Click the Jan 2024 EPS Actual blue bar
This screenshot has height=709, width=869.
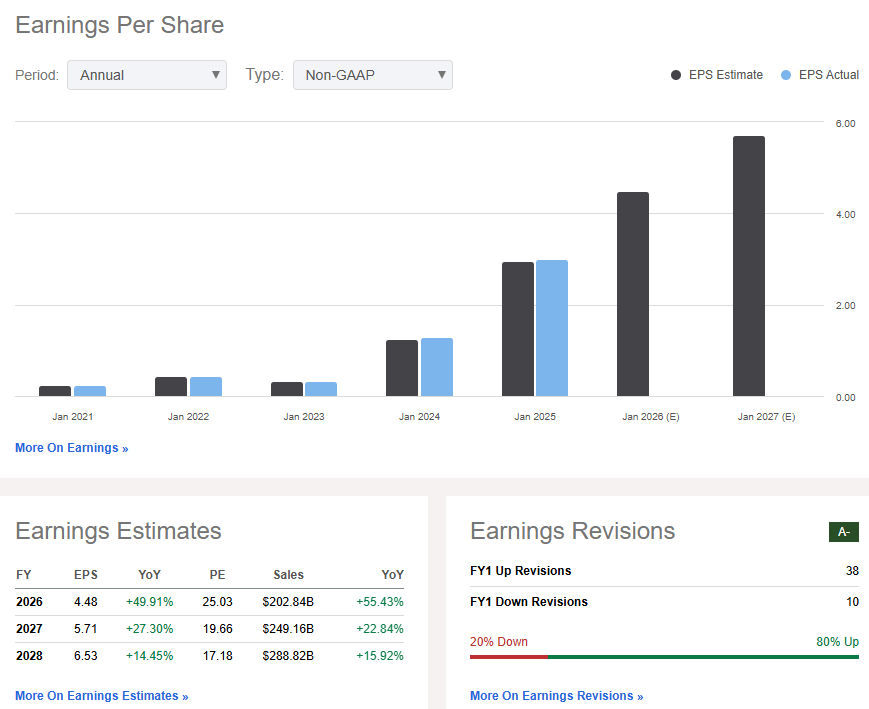point(437,368)
